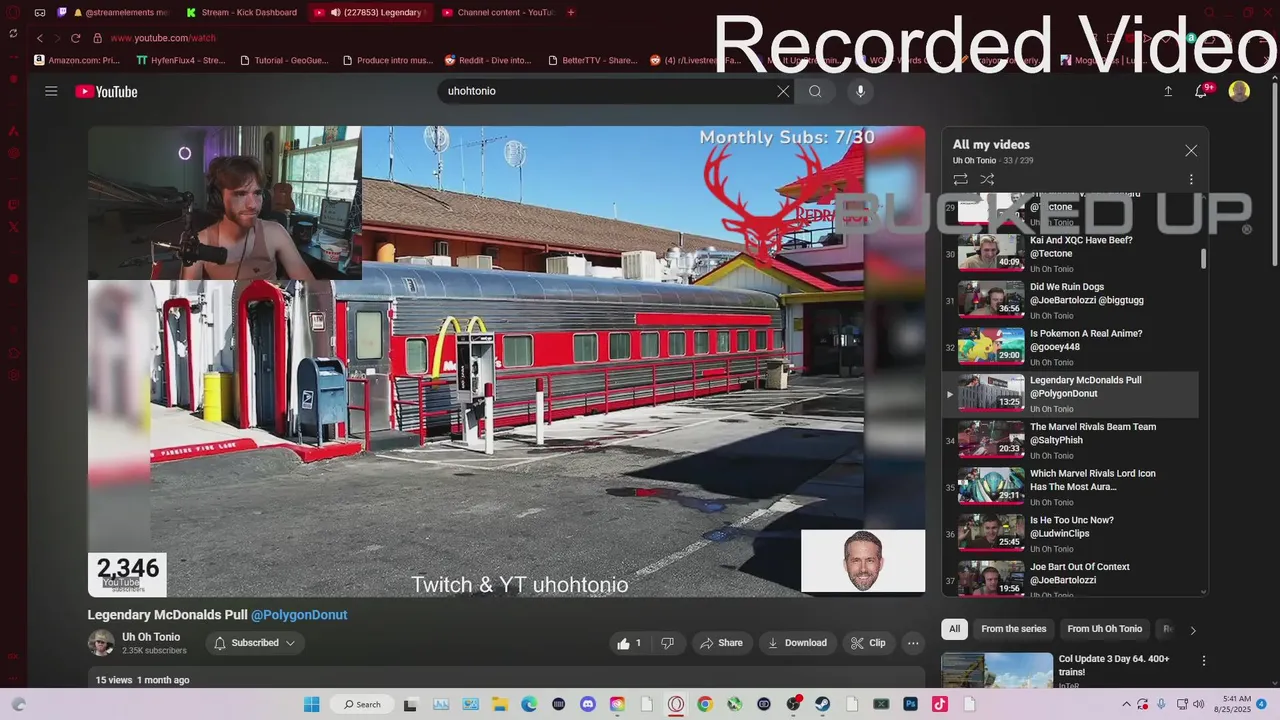
Task: Play Which Marvel Rivals Lord Icon video
Action: [x=1070, y=487]
